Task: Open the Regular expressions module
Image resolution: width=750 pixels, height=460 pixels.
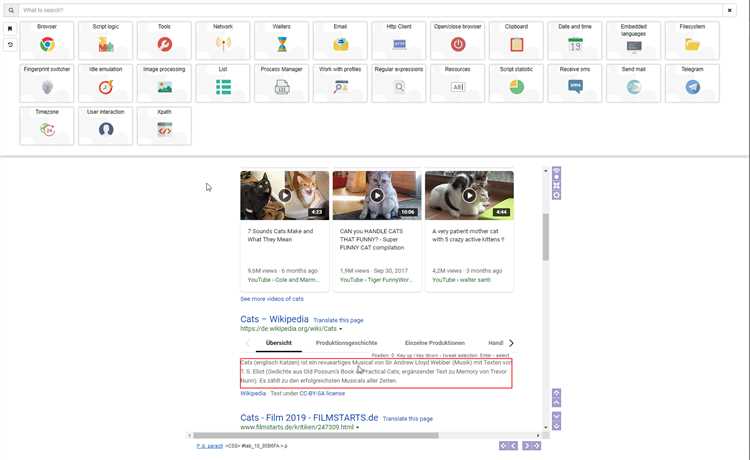Action: tap(399, 83)
